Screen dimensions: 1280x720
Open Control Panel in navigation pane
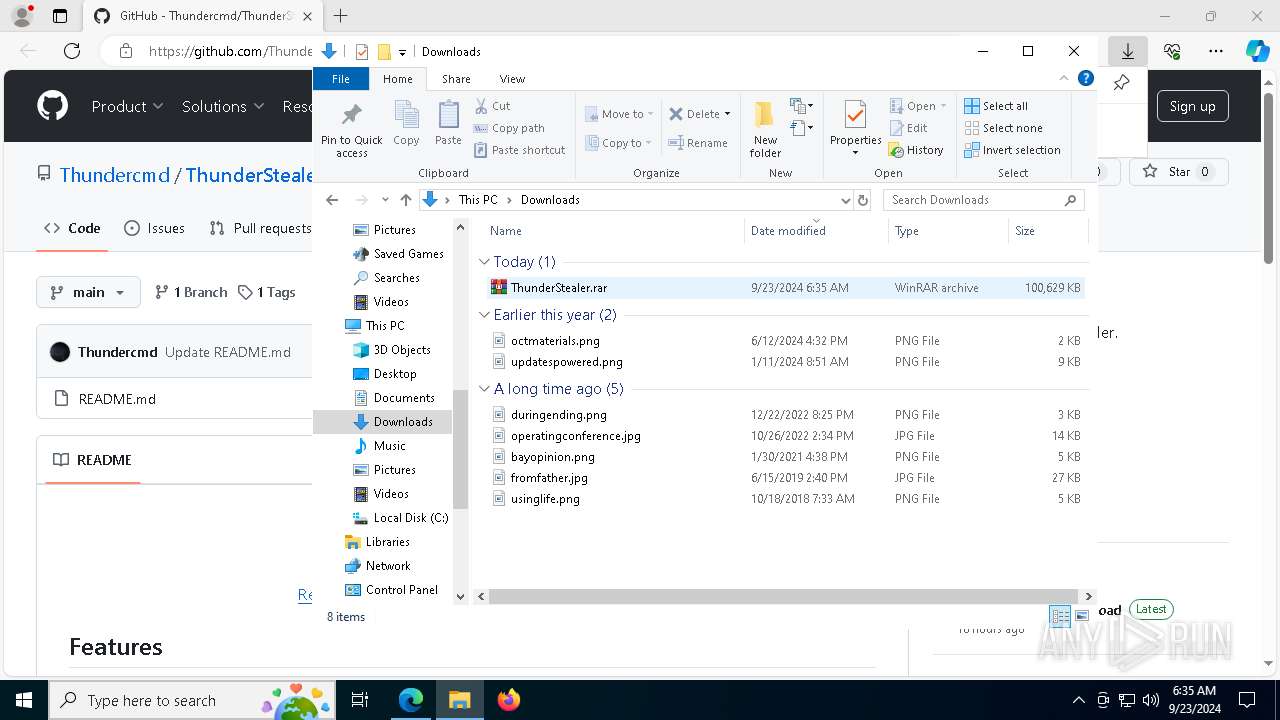coord(392,590)
